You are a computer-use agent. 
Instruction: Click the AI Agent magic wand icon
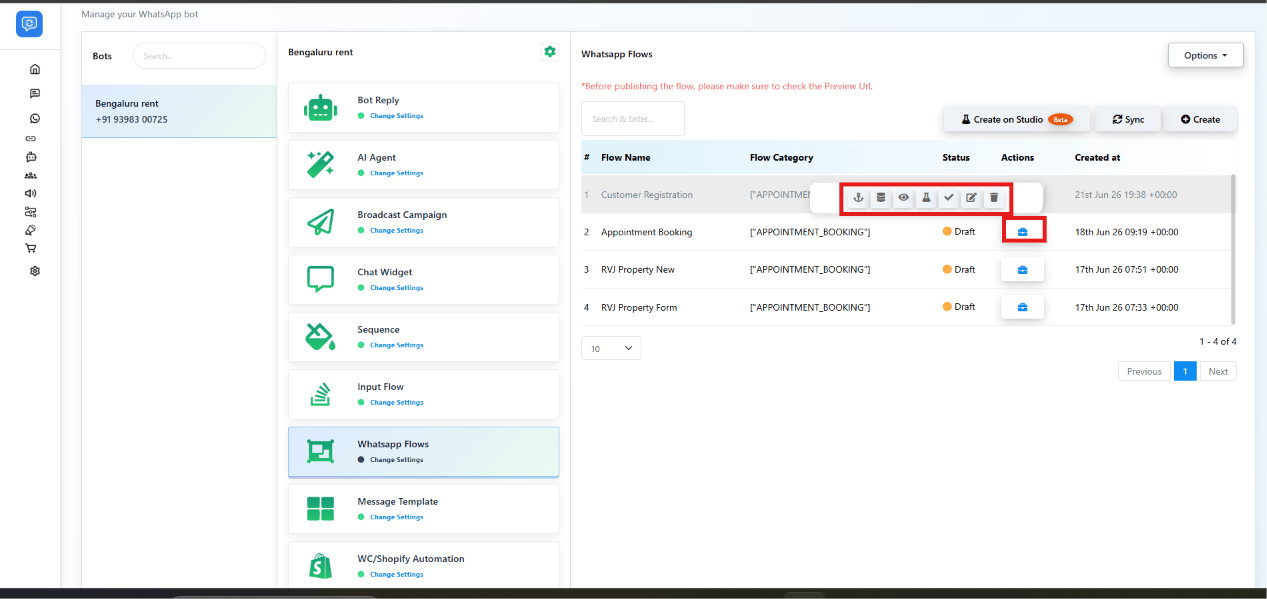click(320, 165)
